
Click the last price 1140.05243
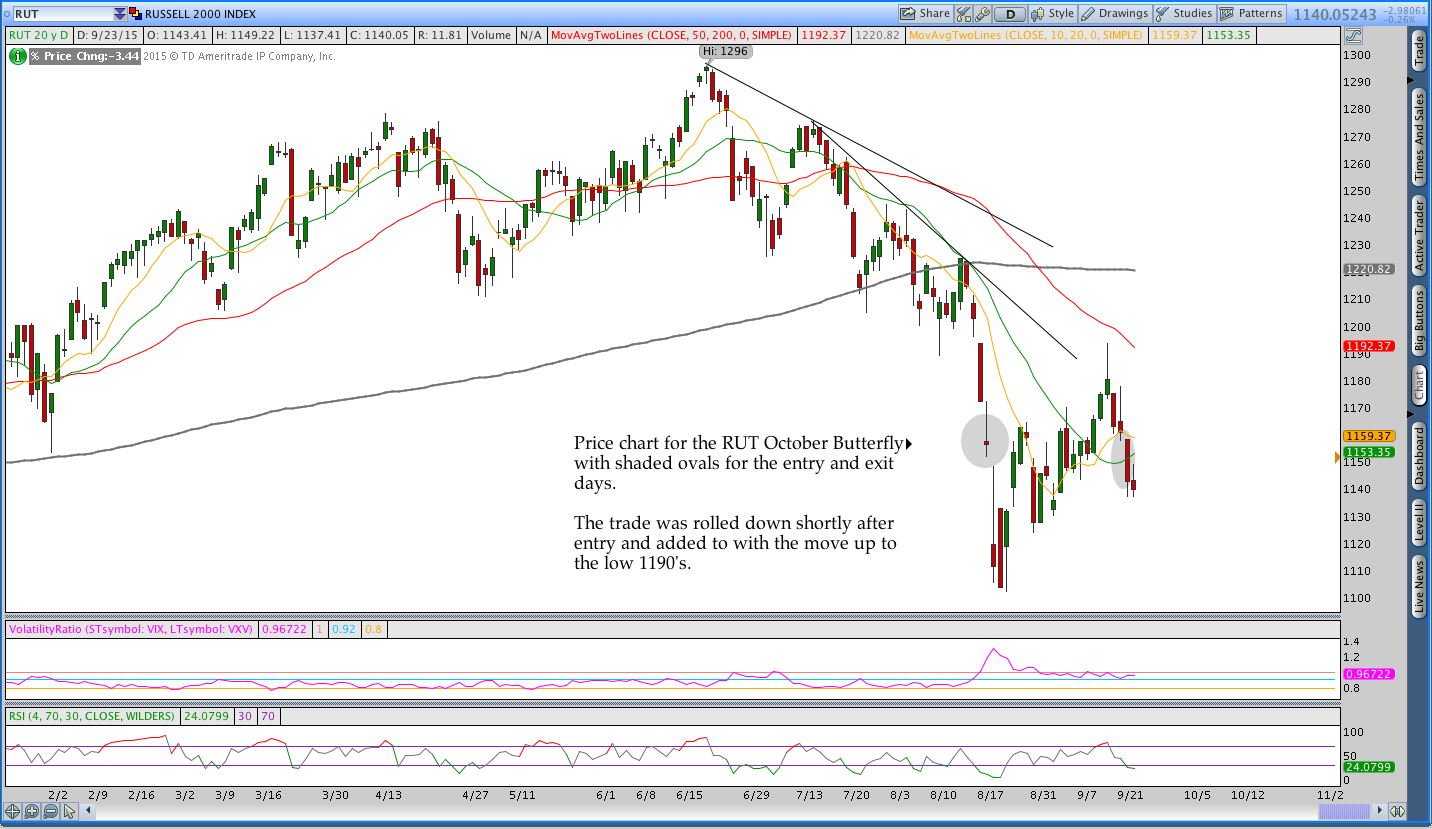[1335, 14]
